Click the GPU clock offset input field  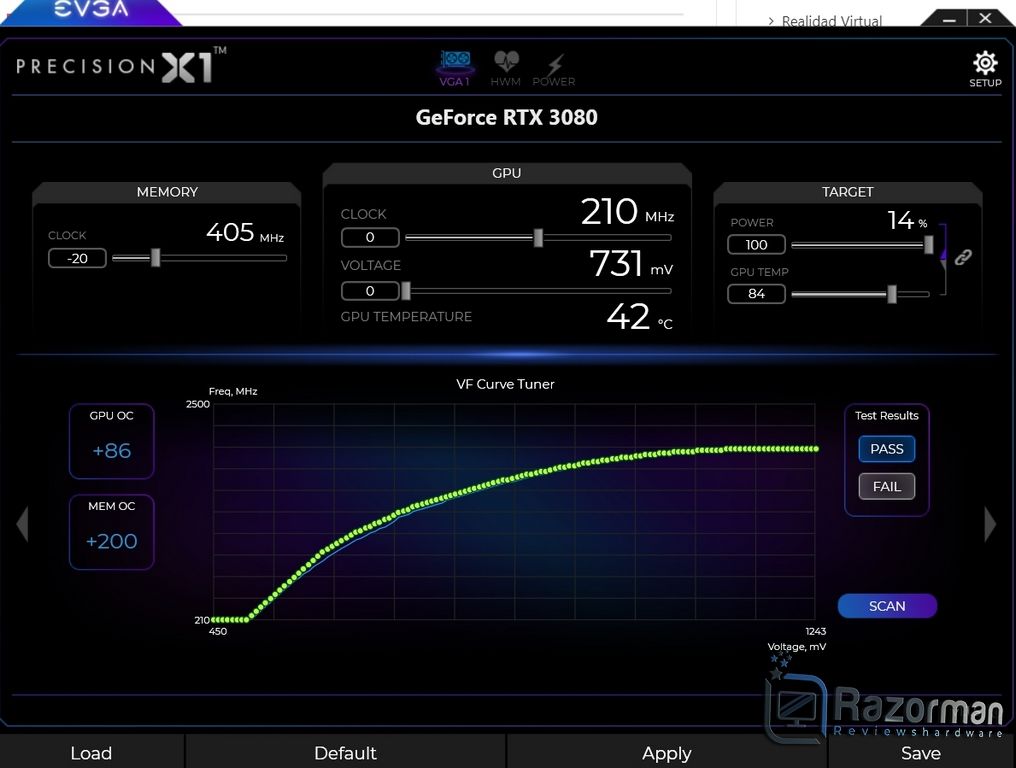click(x=370, y=237)
